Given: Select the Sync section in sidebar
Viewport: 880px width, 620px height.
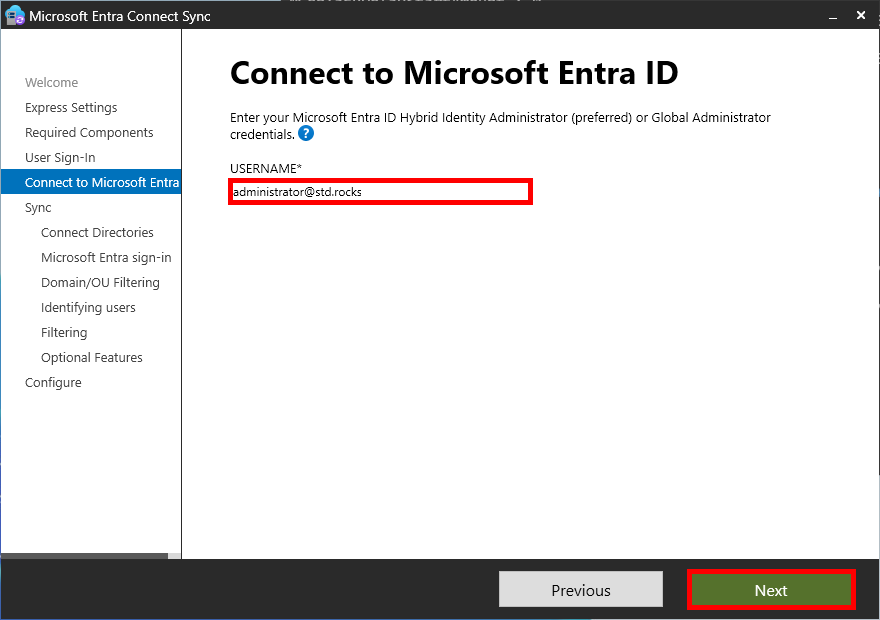Looking at the screenshot, I should click(x=37, y=207).
